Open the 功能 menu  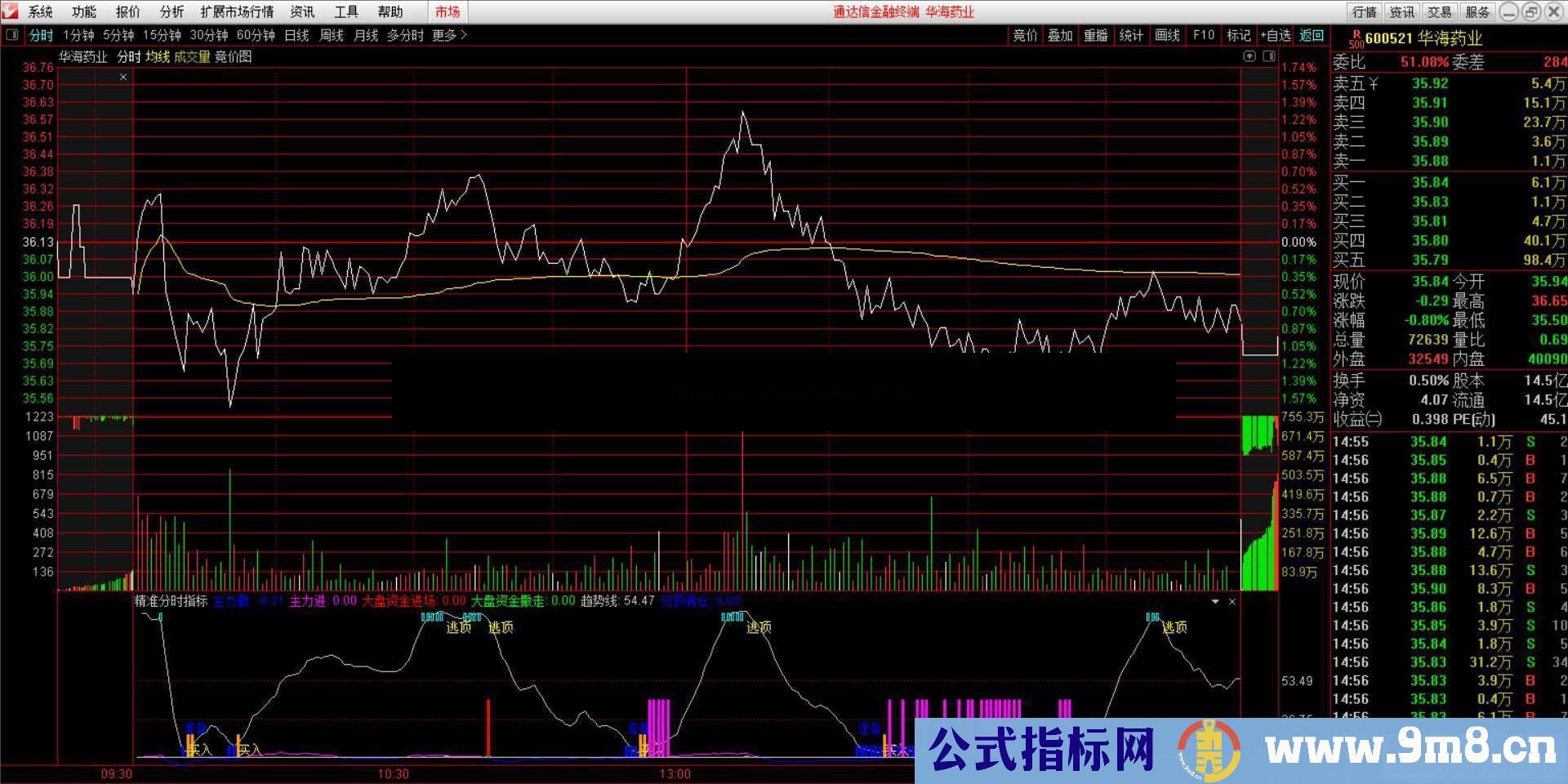83,11
